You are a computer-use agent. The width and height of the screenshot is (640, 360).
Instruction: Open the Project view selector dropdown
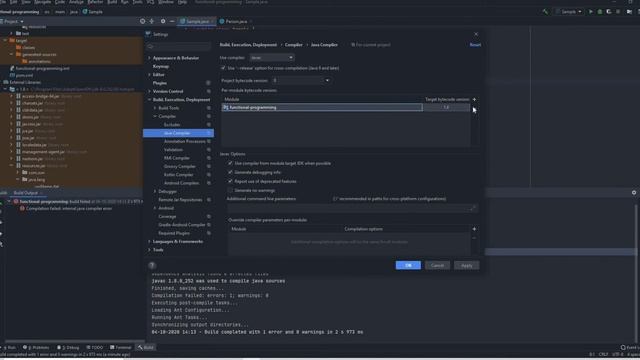[12, 21]
